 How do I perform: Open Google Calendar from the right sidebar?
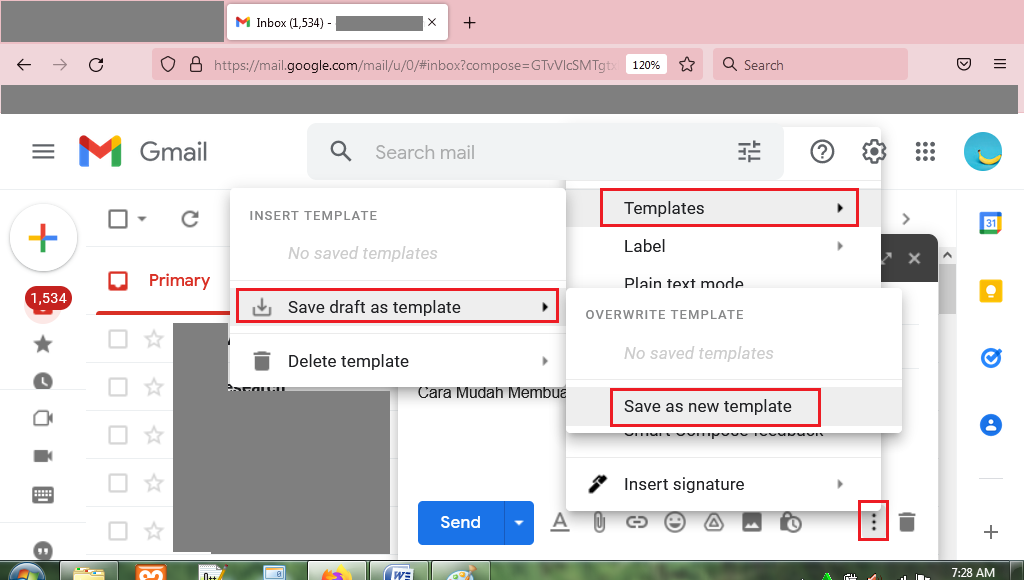(x=990, y=225)
